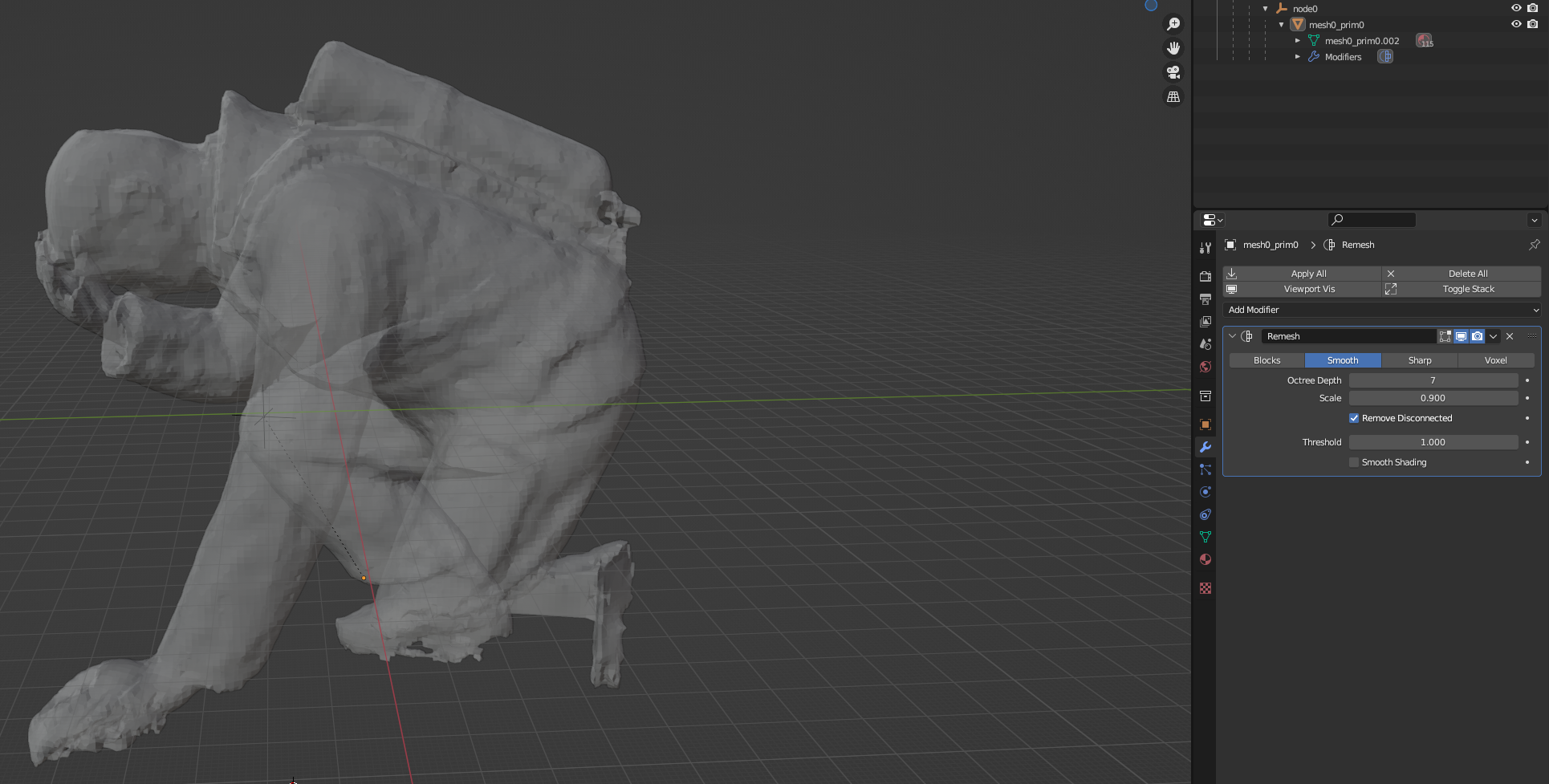This screenshot has height=784, width=1549.
Task: Open the Material properties tab
Action: 1205,559
